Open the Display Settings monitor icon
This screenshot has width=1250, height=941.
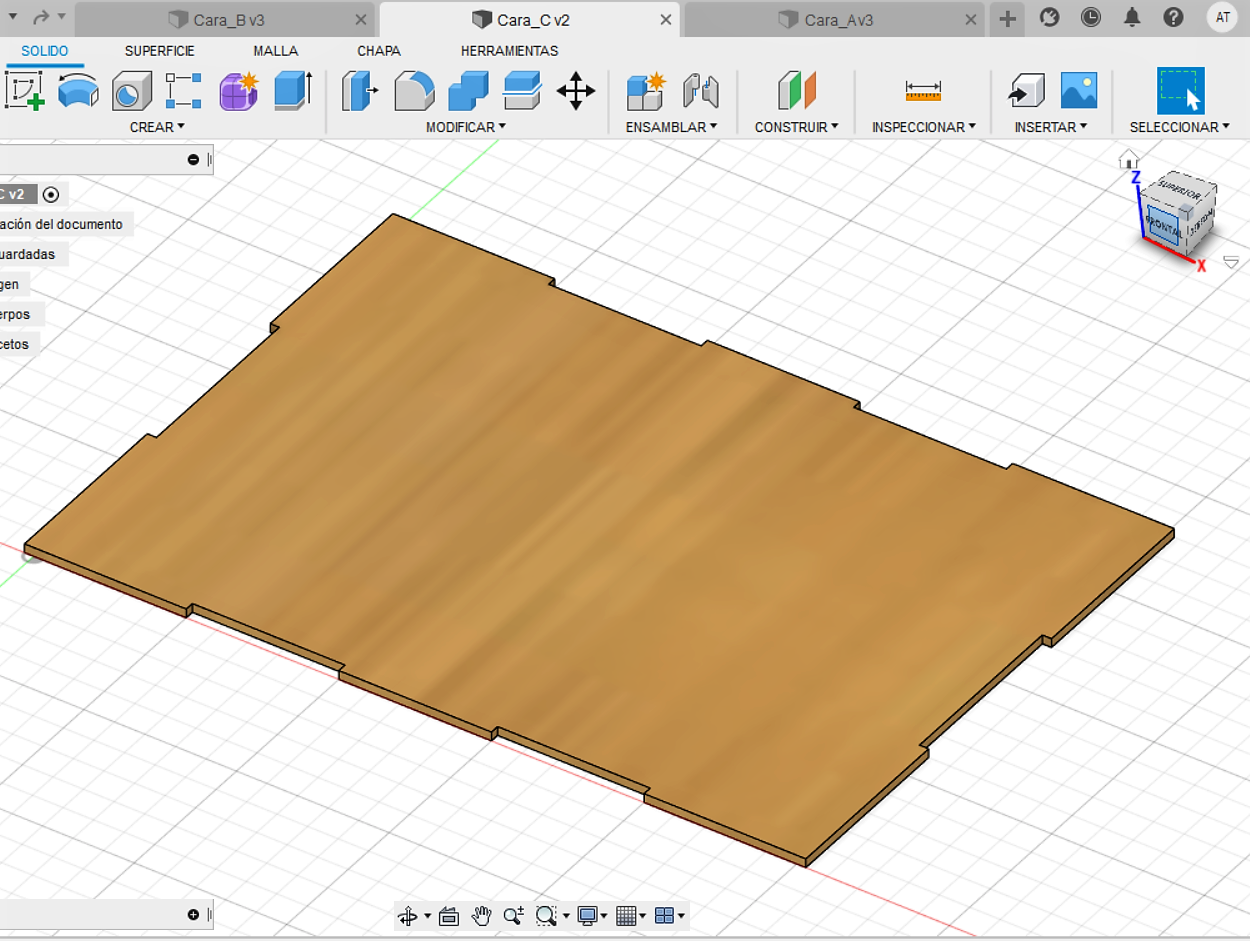pos(588,915)
